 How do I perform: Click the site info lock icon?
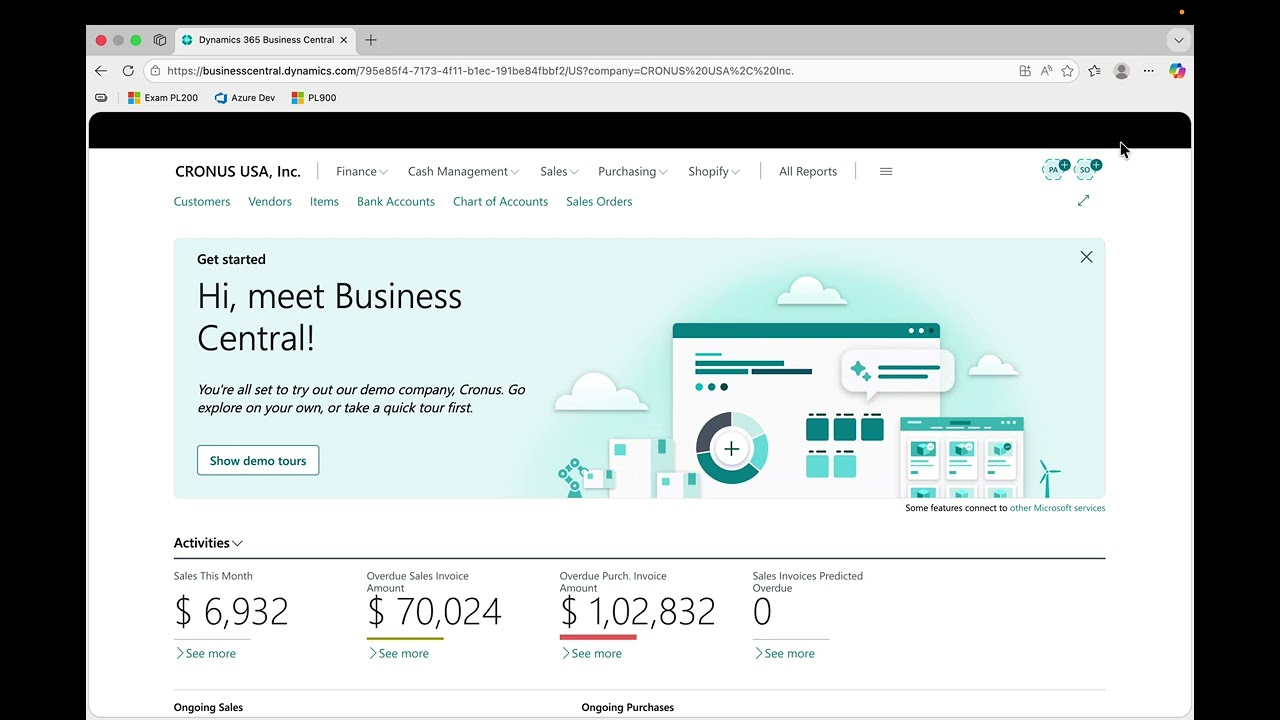[154, 71]
